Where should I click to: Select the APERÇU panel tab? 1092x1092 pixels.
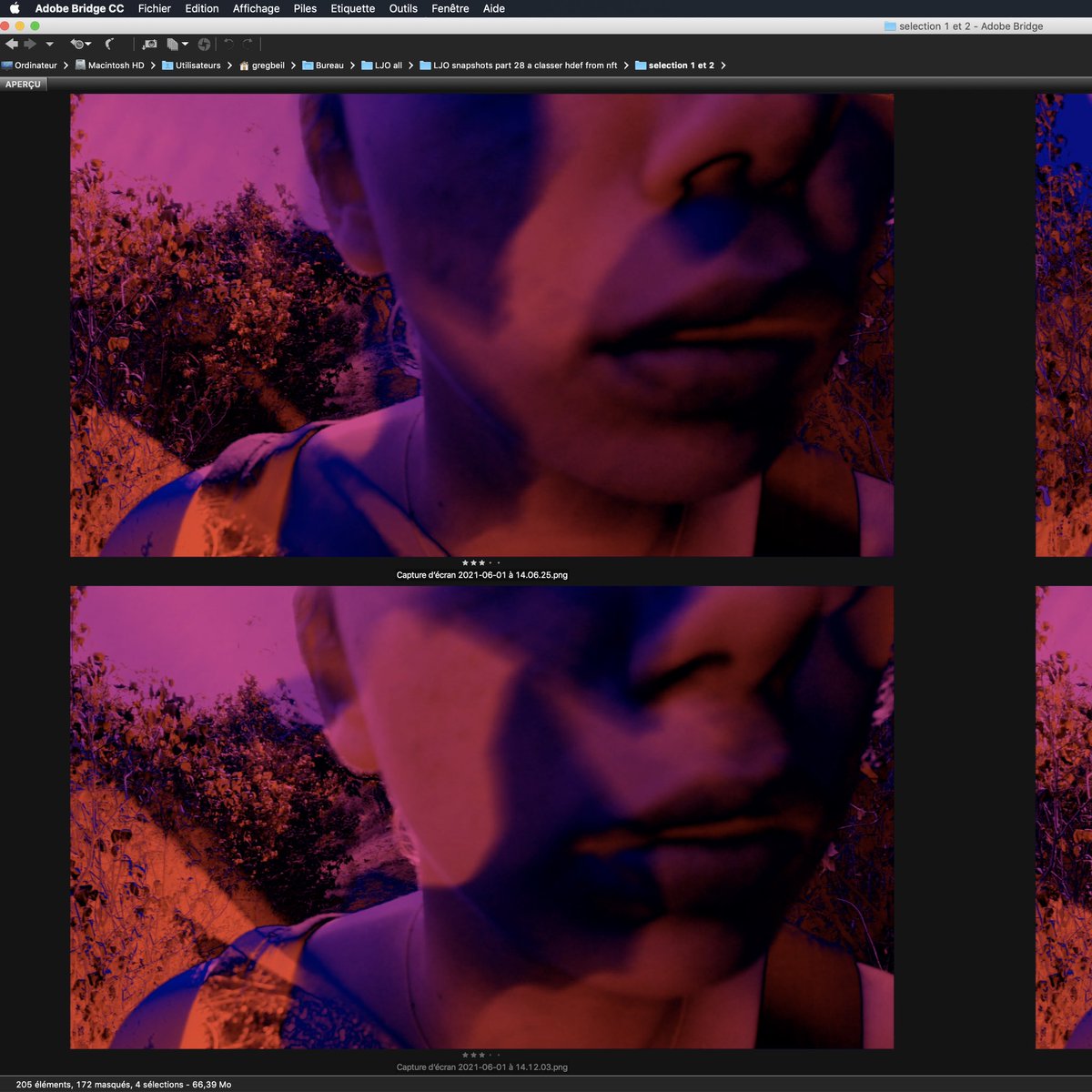(24, 84)
